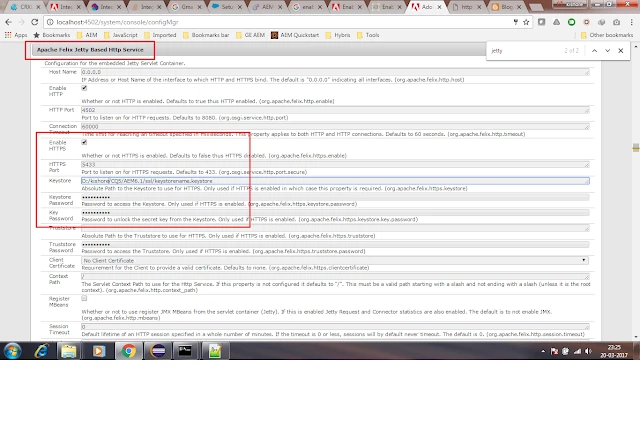The height and width of the screenshot is (436, 640).
Task: Open the Bookmarks bar folder
Action: click(x=206, y=35)
